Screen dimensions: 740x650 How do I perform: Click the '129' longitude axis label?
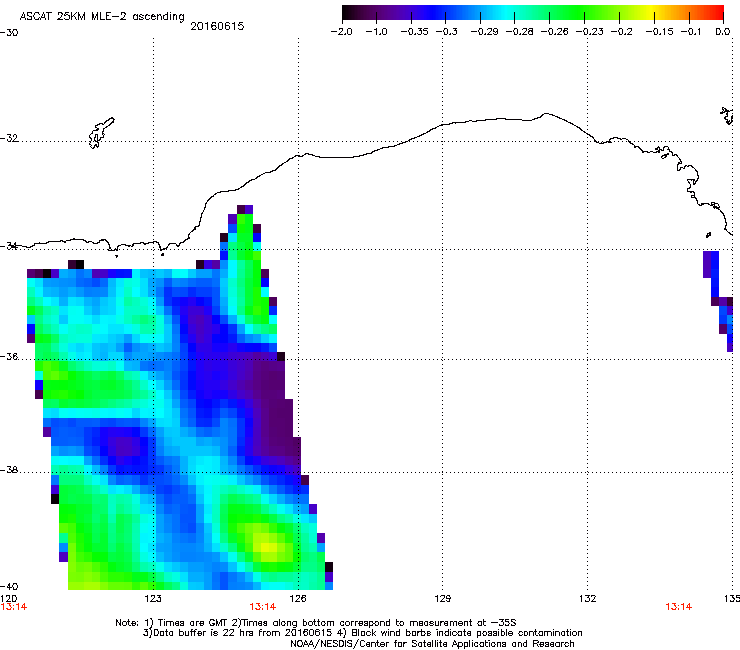(442, 599)
